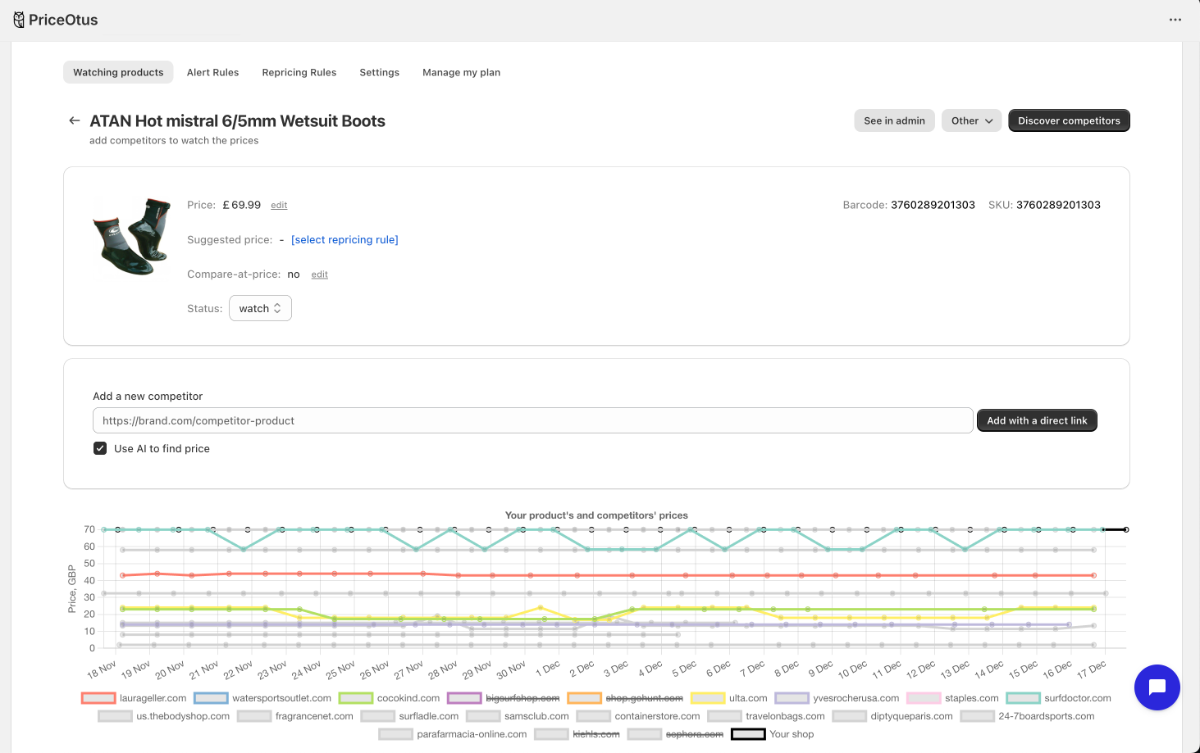Toggle the 'Use AI to find price' checkbox
Screen dimensions: 1200x753
pyautogui.click(x=100, y=449)
